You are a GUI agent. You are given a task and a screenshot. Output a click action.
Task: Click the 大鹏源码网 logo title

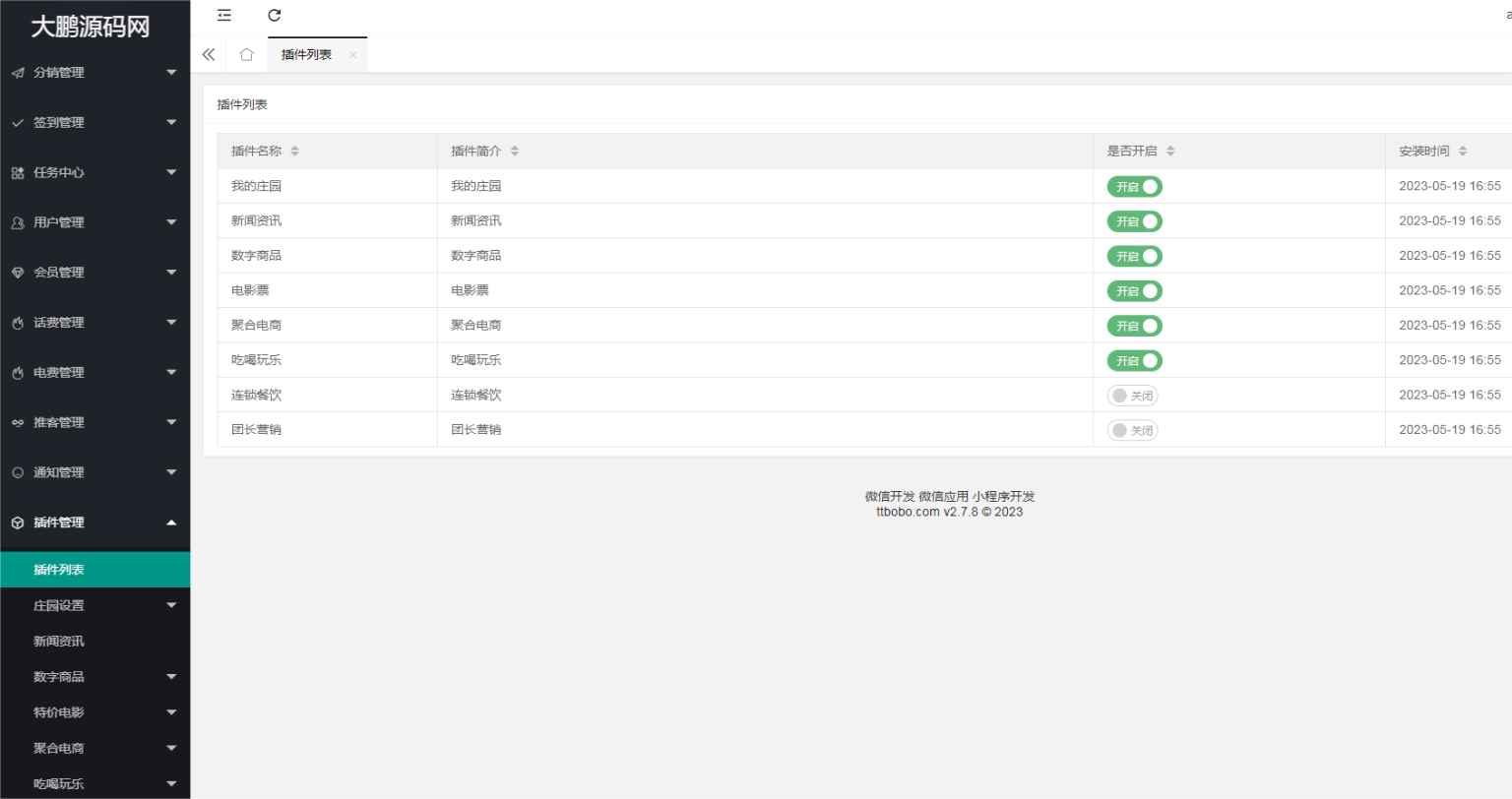point(91,27)
